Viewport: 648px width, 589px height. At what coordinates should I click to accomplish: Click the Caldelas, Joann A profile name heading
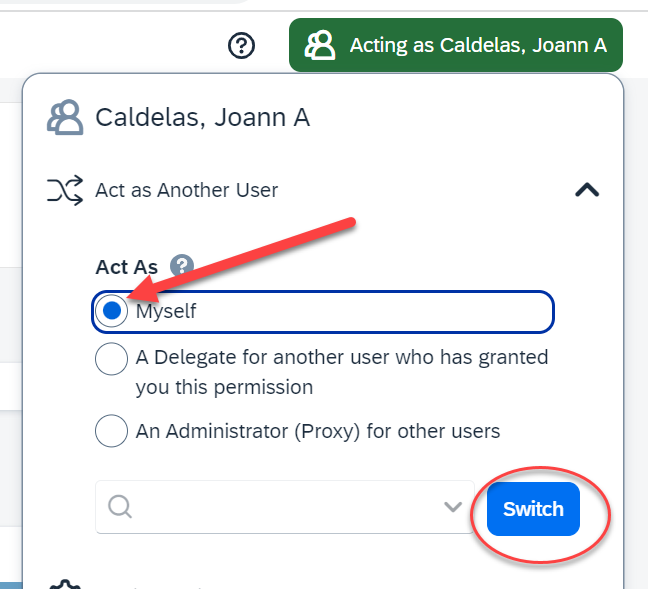pos(202,118)
